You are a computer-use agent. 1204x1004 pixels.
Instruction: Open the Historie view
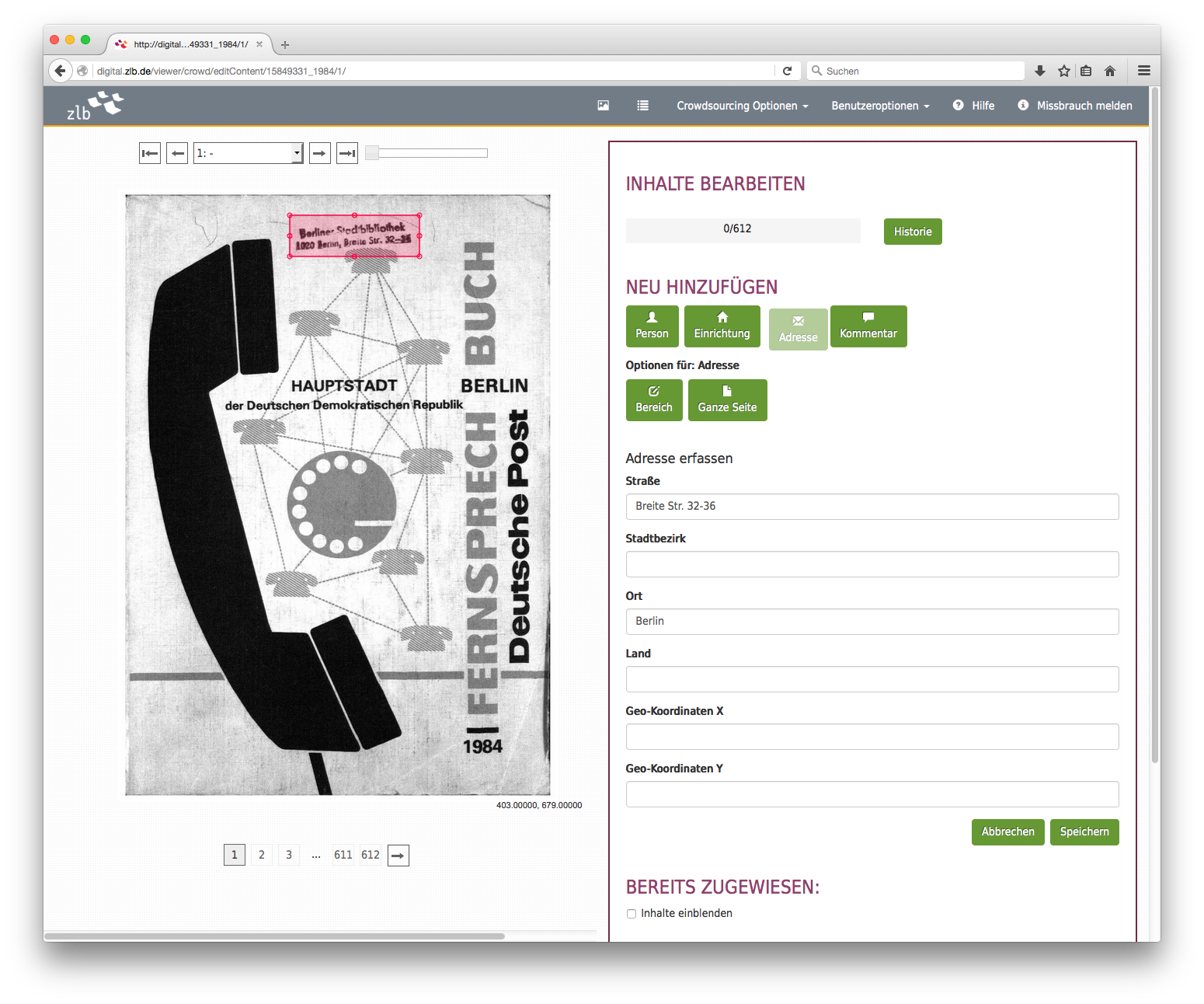pos(913,232)
